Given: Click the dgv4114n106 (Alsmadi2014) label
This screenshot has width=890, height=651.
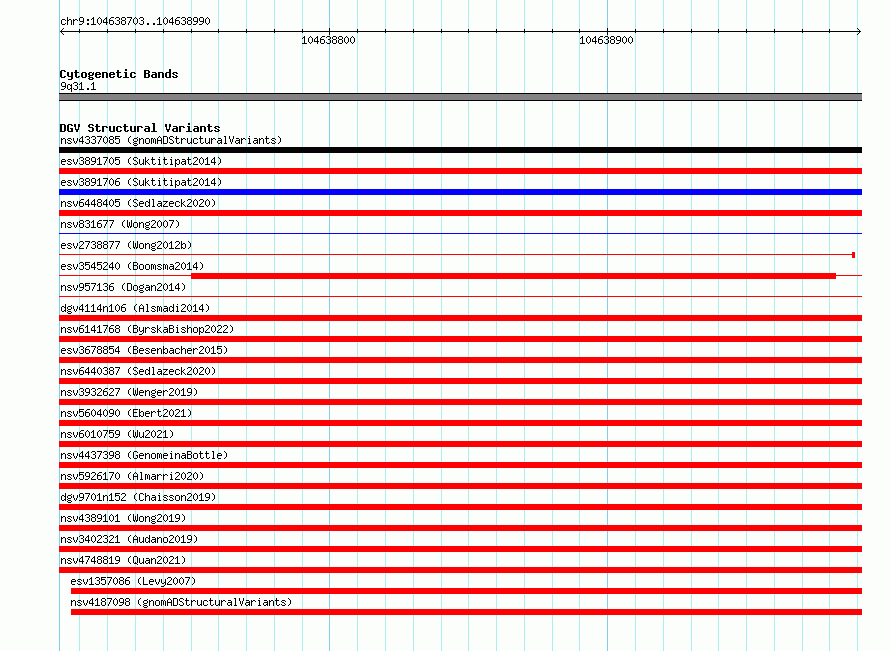Looking at the screenshot, I should pyautogui.click(x=135, y=308).
